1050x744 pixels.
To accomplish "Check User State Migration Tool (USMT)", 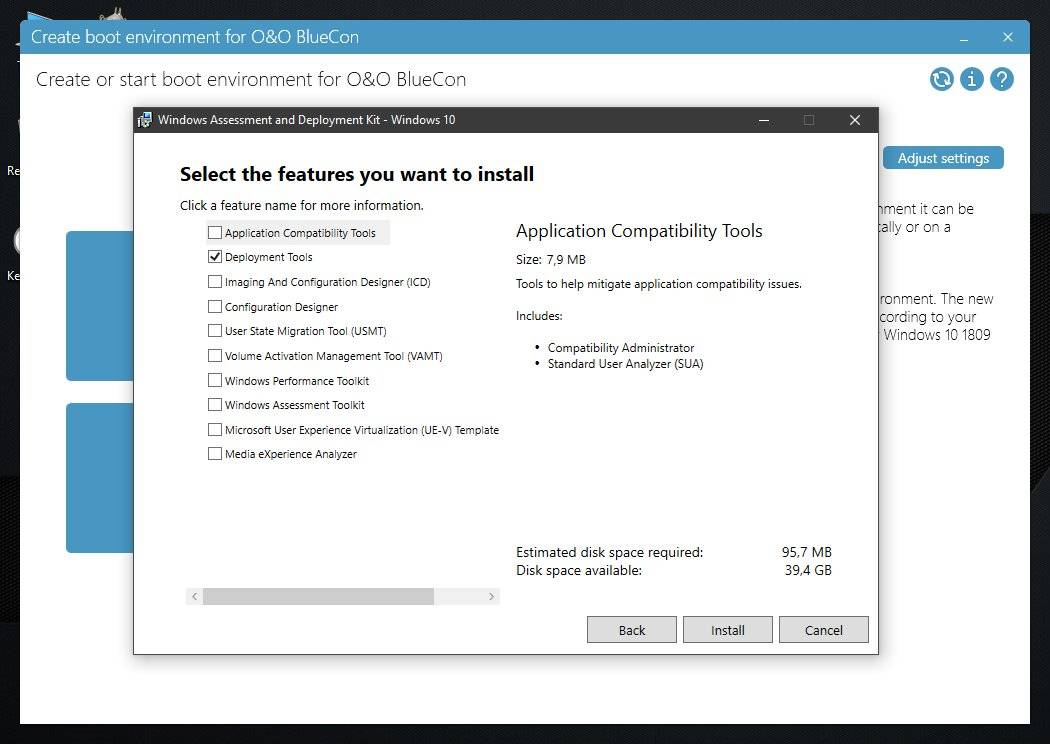I will [214, 330].
